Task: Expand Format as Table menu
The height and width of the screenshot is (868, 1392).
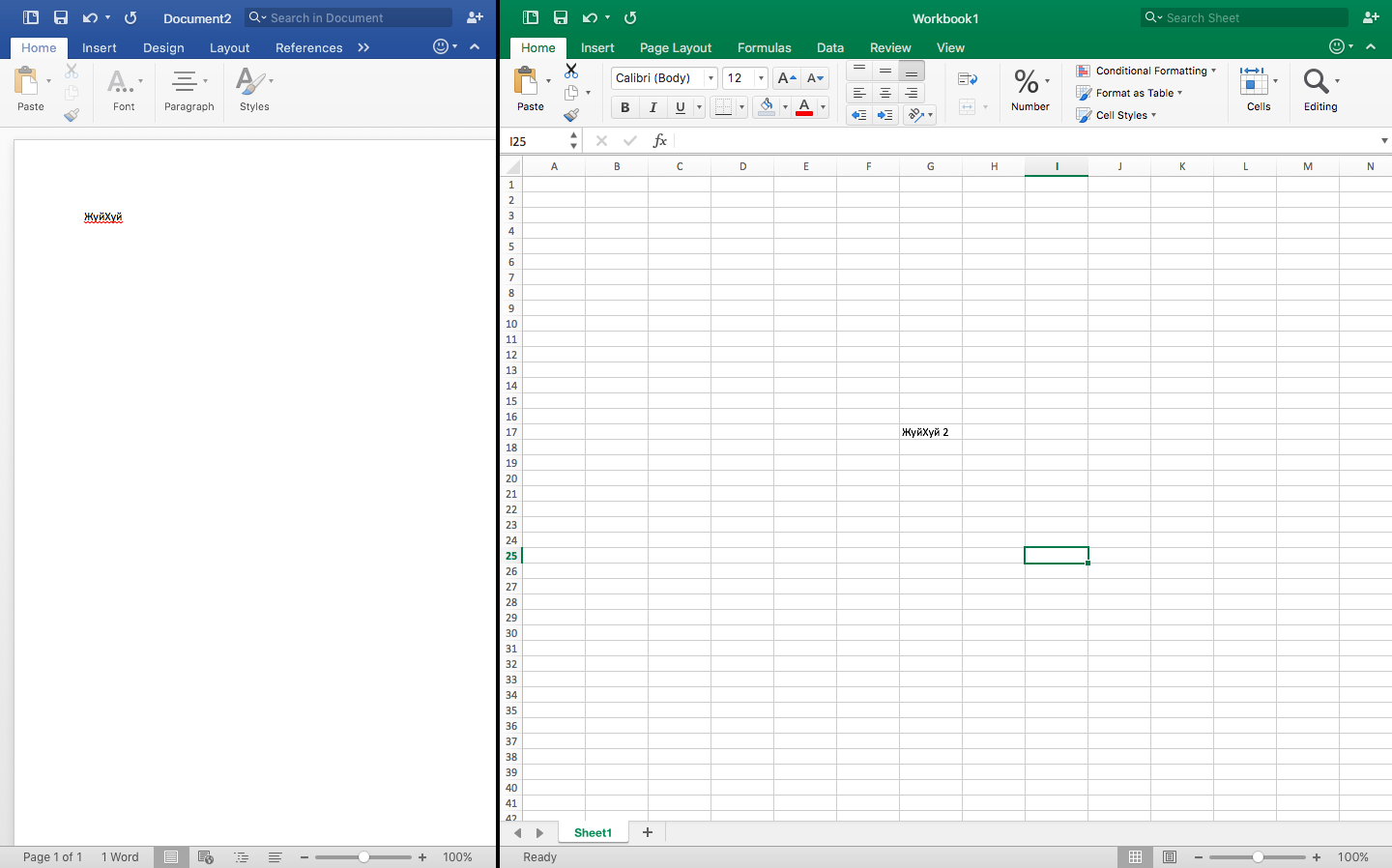Action: click(x=1129, y=93)
